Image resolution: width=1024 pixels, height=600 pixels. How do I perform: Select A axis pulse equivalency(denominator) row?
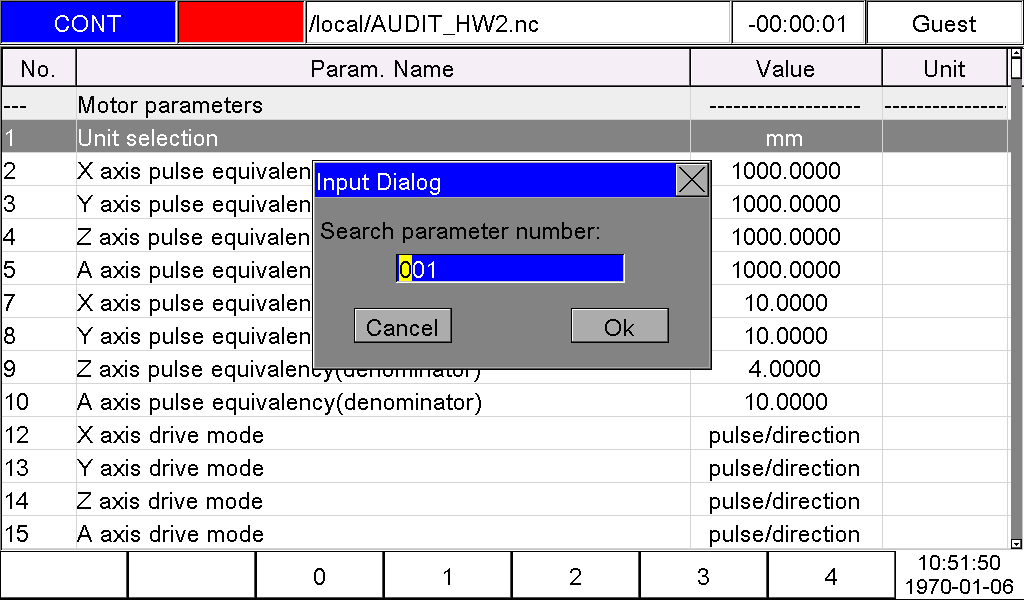click(505, 402)
